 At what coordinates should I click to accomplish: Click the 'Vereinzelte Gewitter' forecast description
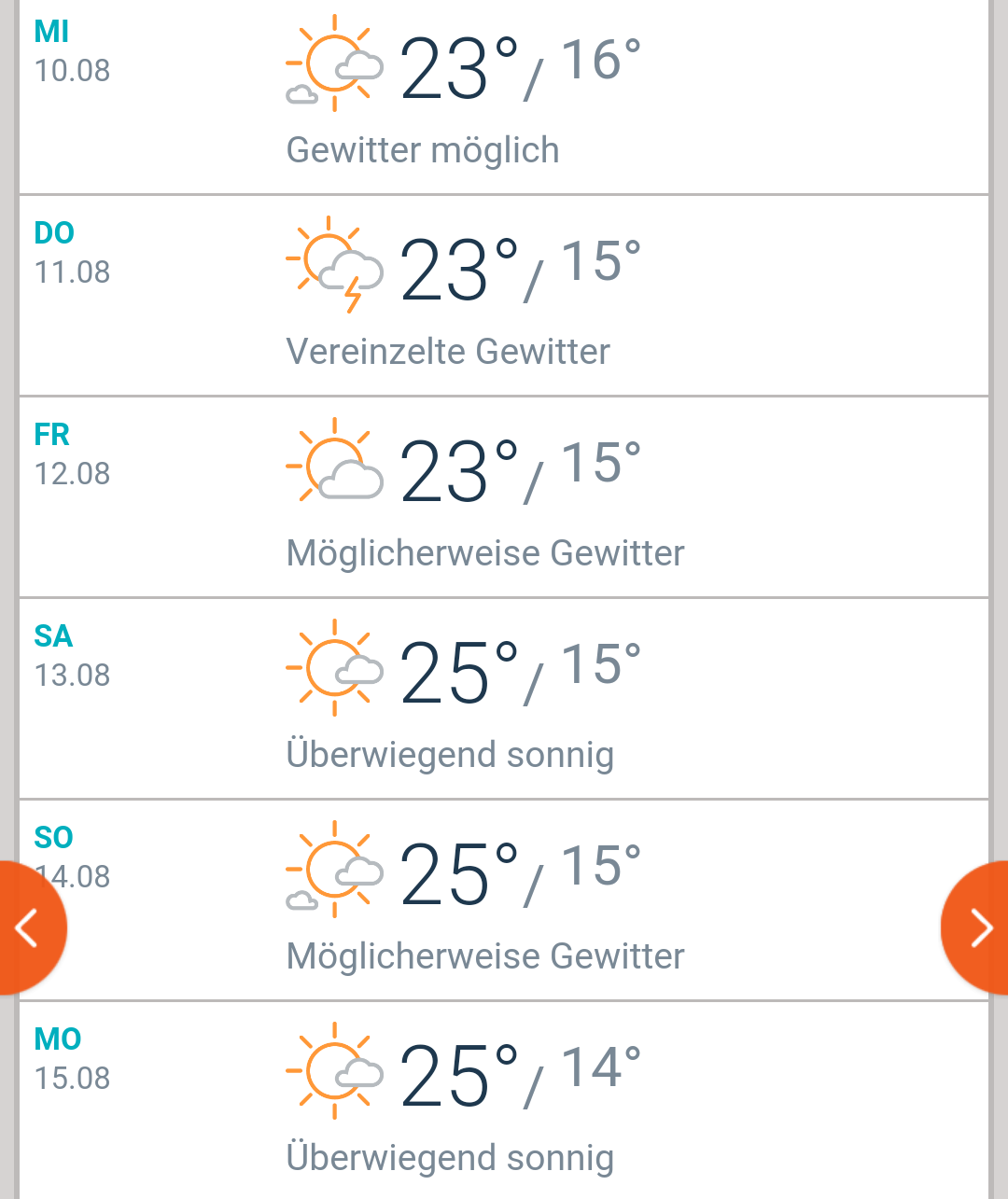448,352
